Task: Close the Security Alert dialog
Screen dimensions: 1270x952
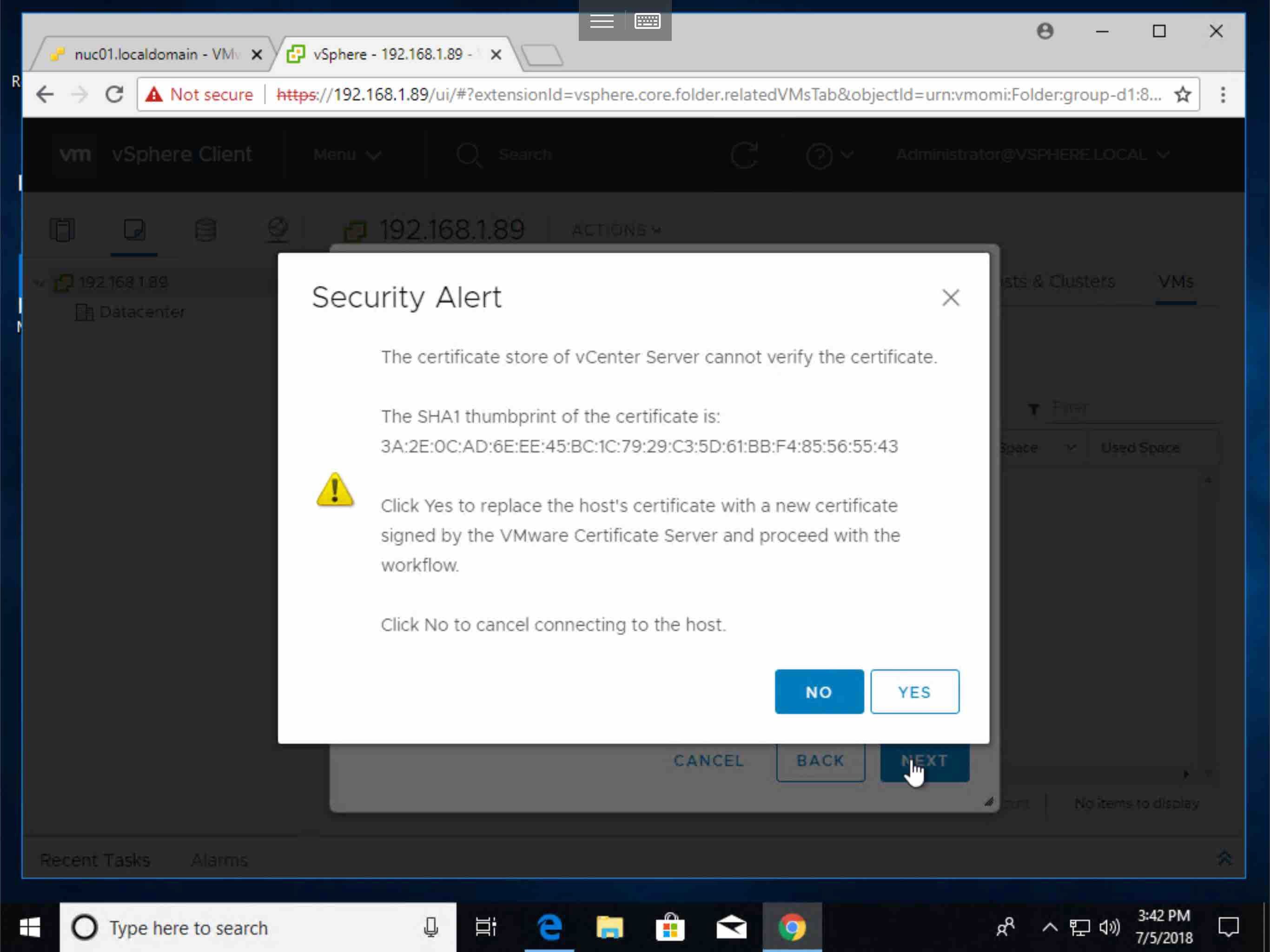Action: click(x=951, y=297)
